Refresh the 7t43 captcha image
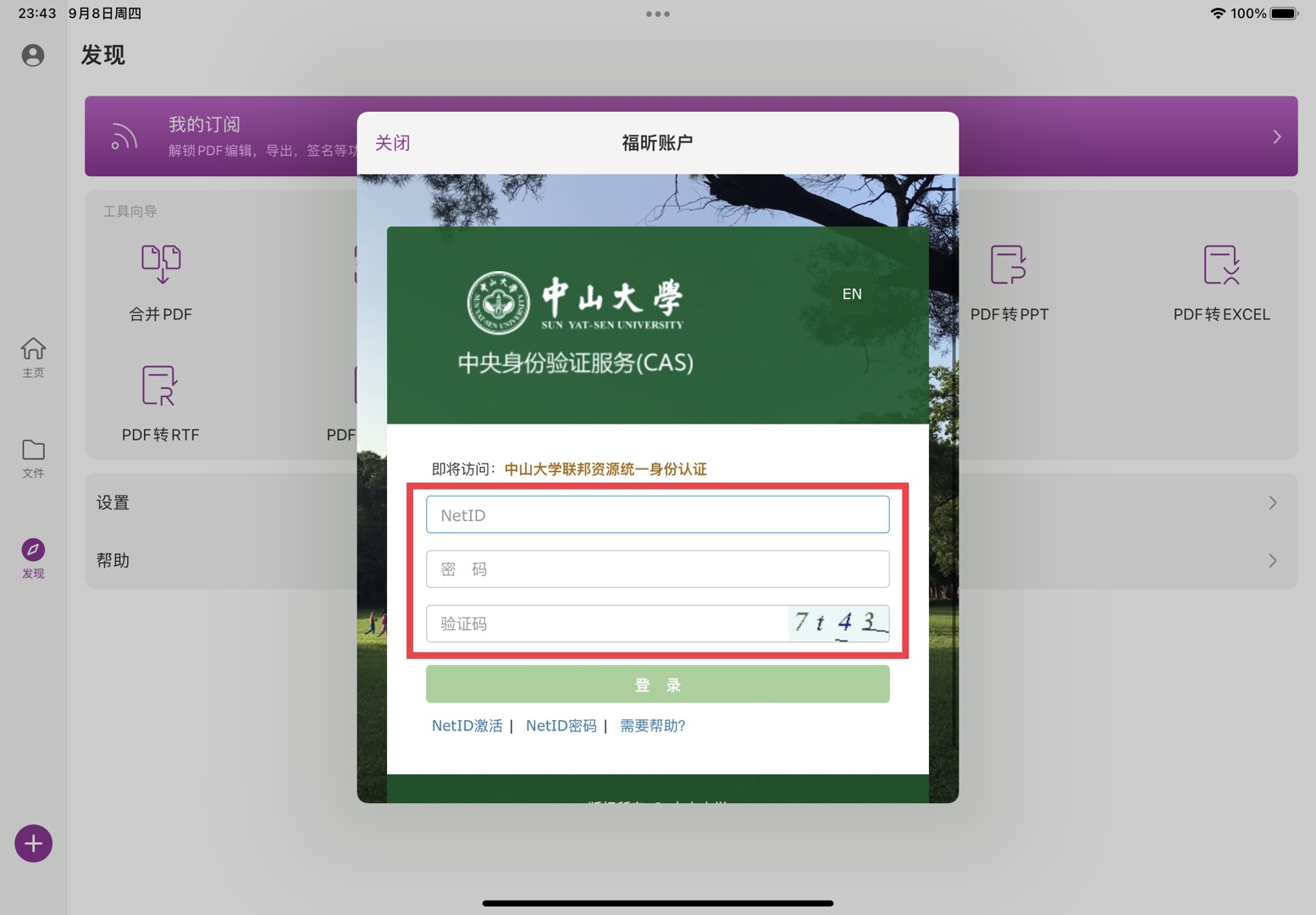 (x=838, y=624)
